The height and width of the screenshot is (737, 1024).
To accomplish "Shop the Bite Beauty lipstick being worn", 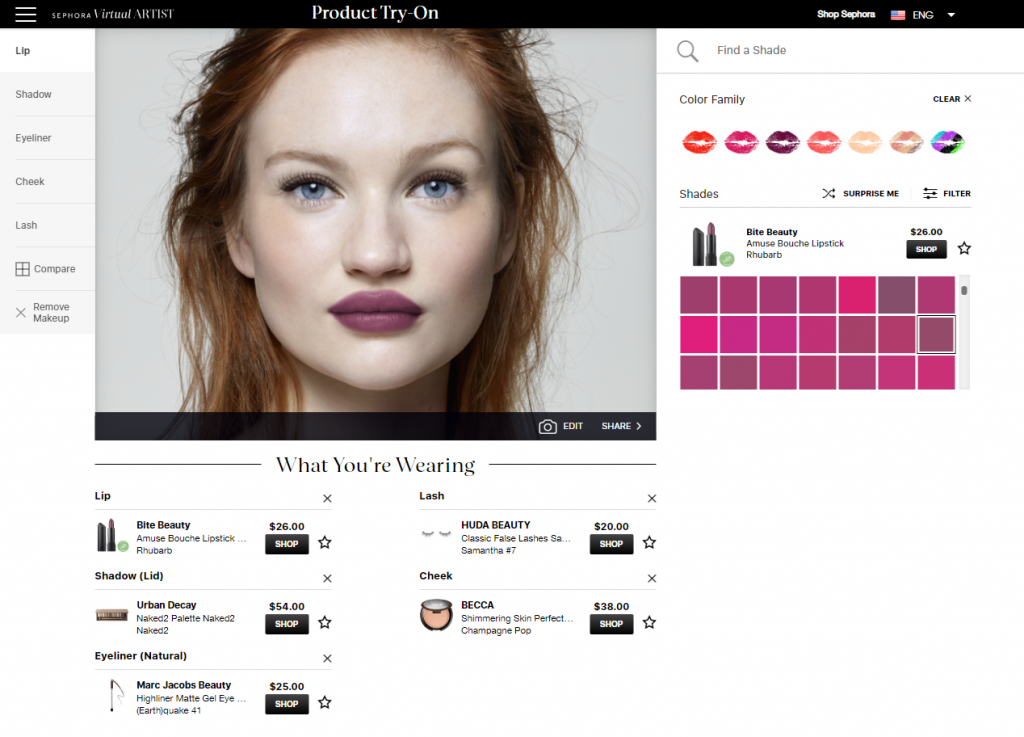I will click(x=287, y=544).
